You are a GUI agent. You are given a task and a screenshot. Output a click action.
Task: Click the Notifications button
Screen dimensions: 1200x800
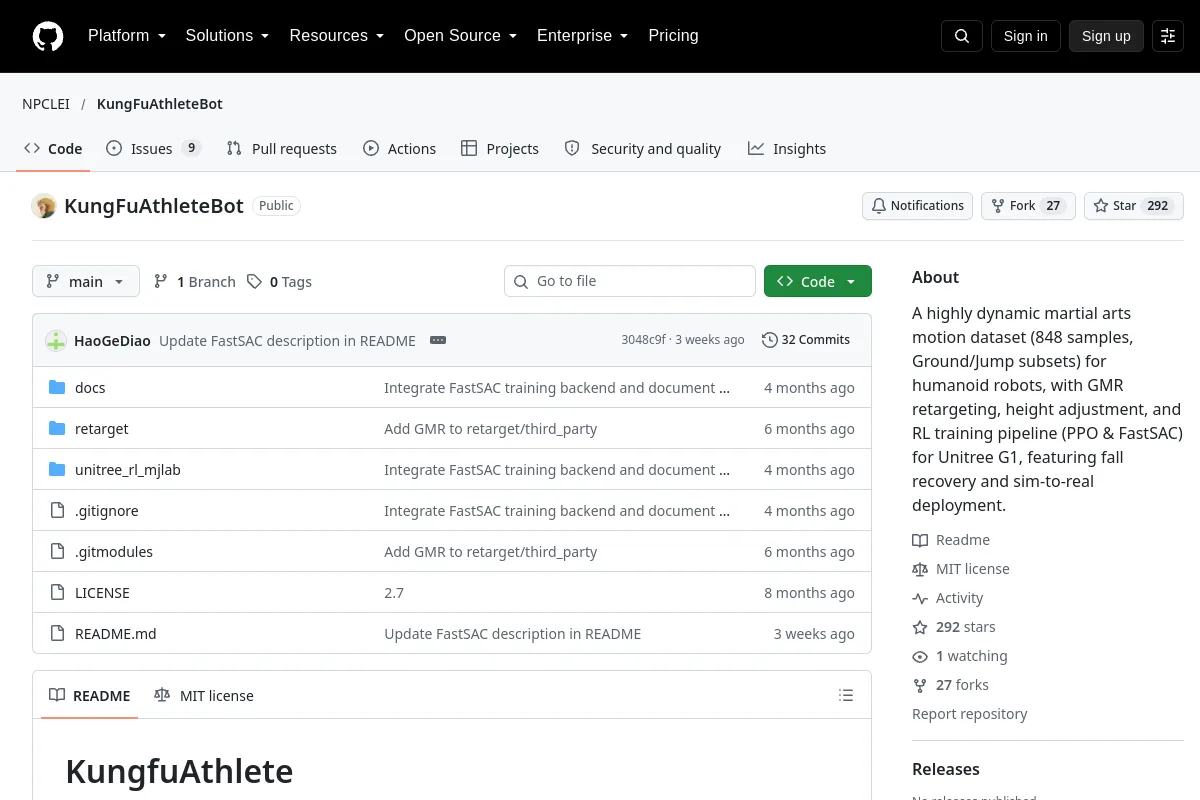[918, 206]
